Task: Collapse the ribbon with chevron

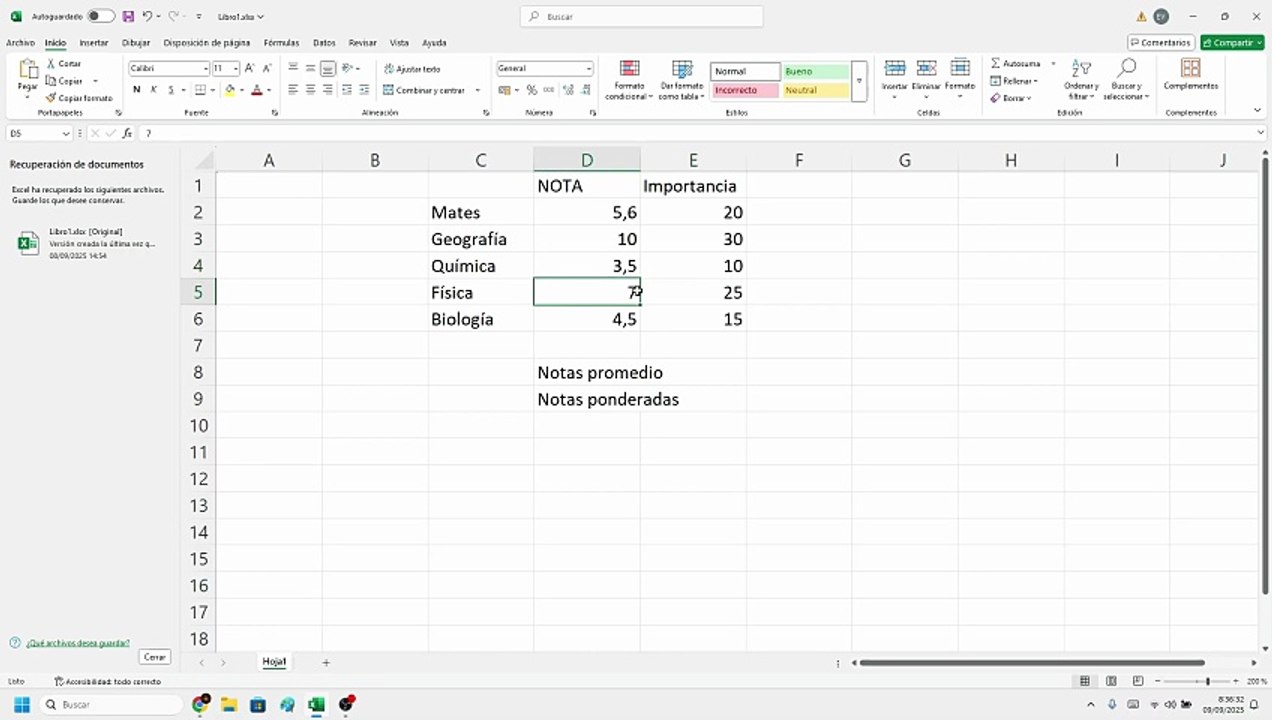Action: click(1257, 110)
